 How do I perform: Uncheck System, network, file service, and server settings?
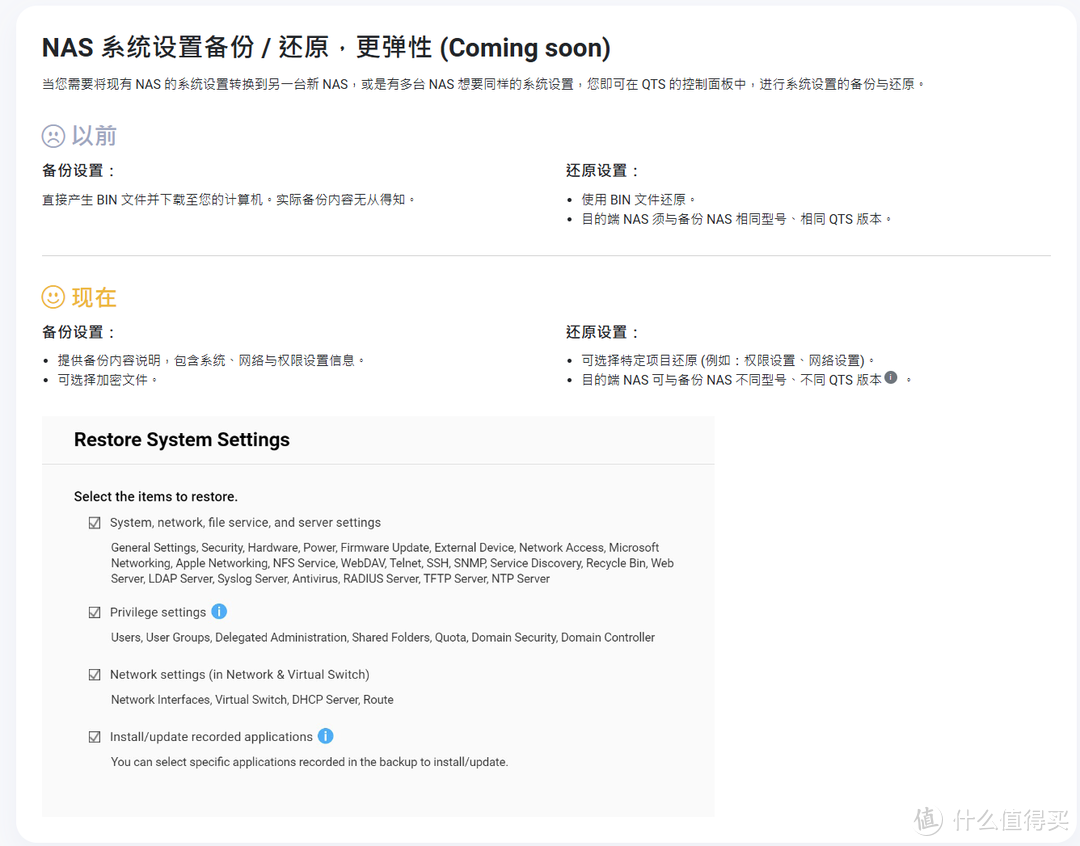click(95, 522)
